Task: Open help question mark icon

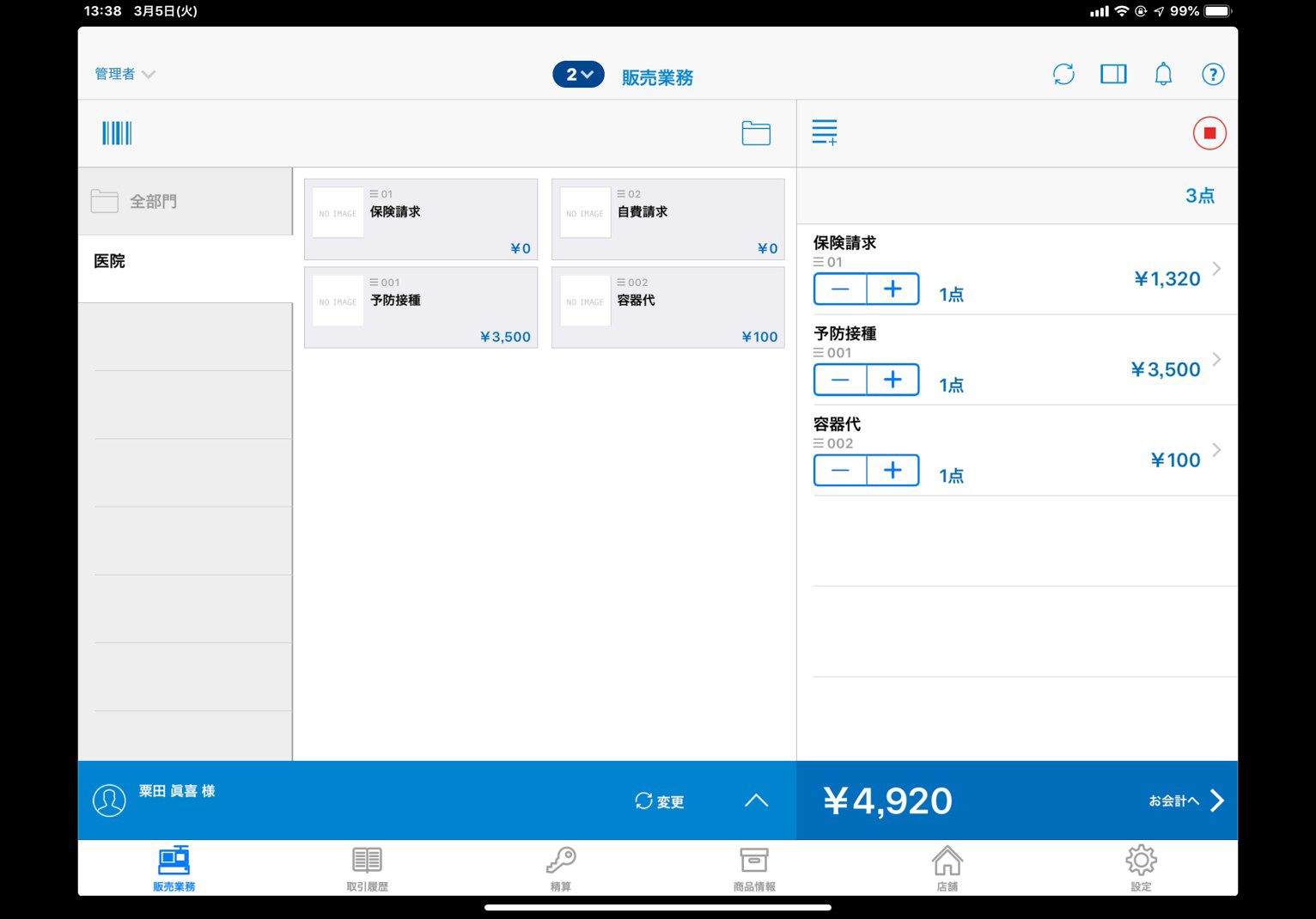Action: [1212, 75]
